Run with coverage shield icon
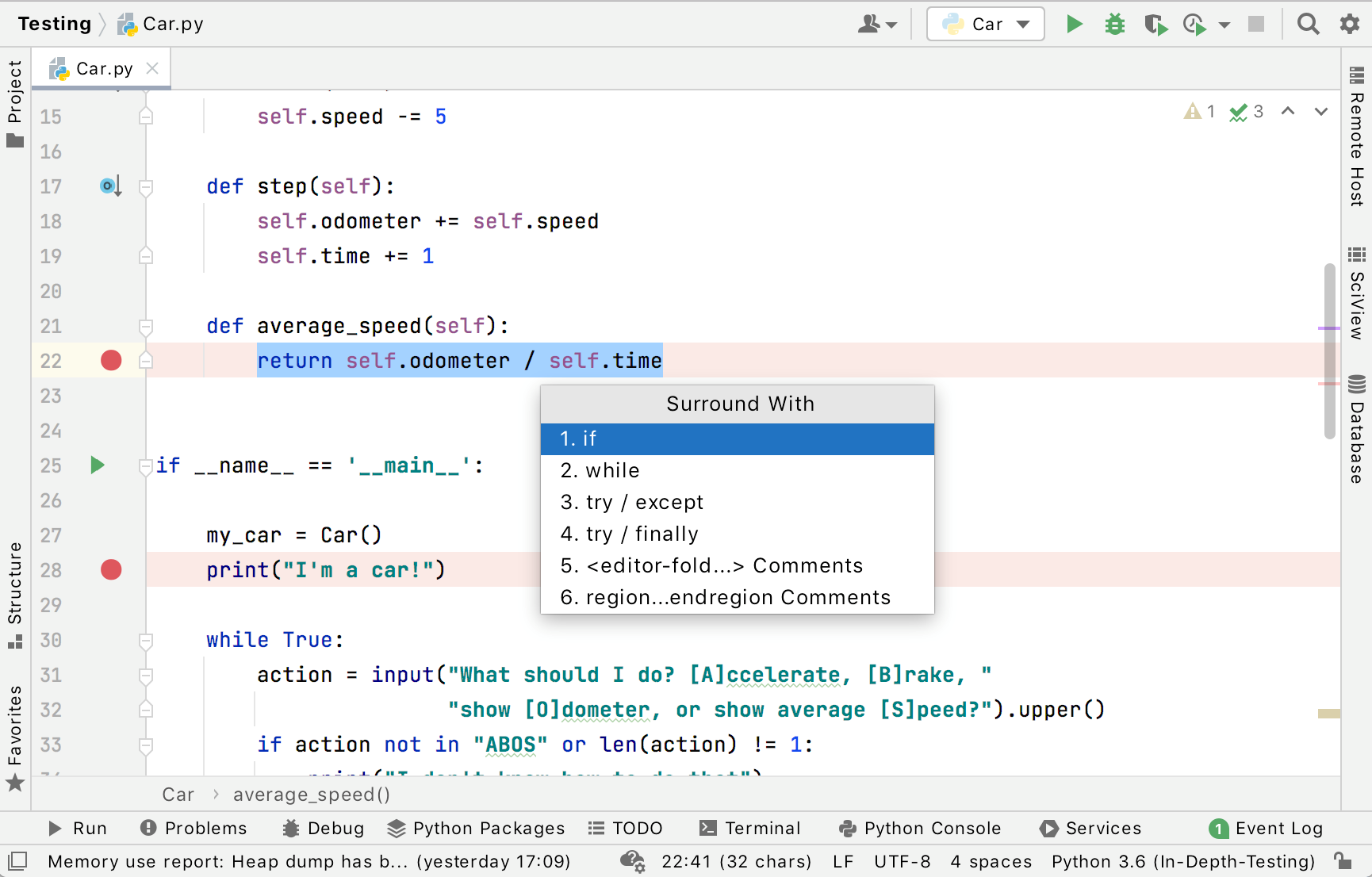The width and height of the screenshot is (1372, 877). [1155, 25]
